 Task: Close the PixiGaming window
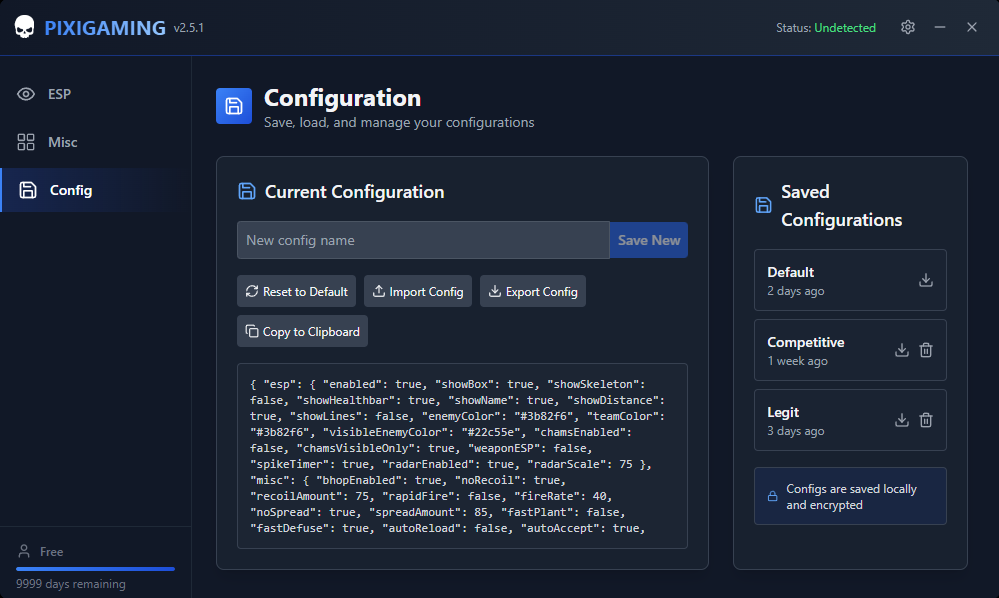click(972, 27)
